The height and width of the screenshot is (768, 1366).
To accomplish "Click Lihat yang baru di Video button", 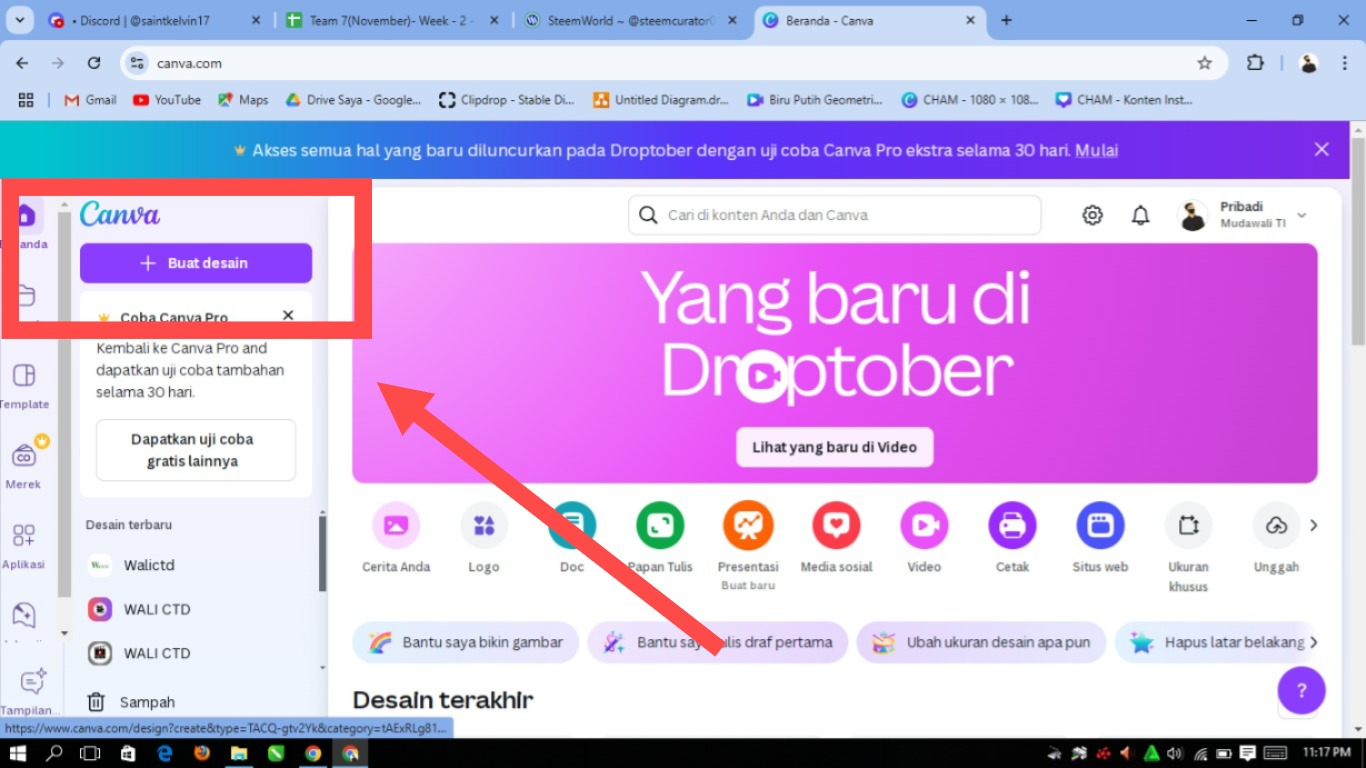I will pyautogui.click(x=835, y=447).
